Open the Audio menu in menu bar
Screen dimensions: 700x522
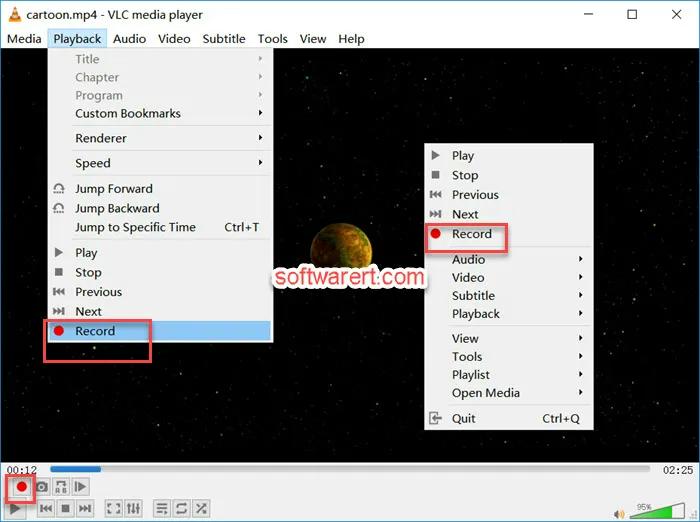pos(129,39)
